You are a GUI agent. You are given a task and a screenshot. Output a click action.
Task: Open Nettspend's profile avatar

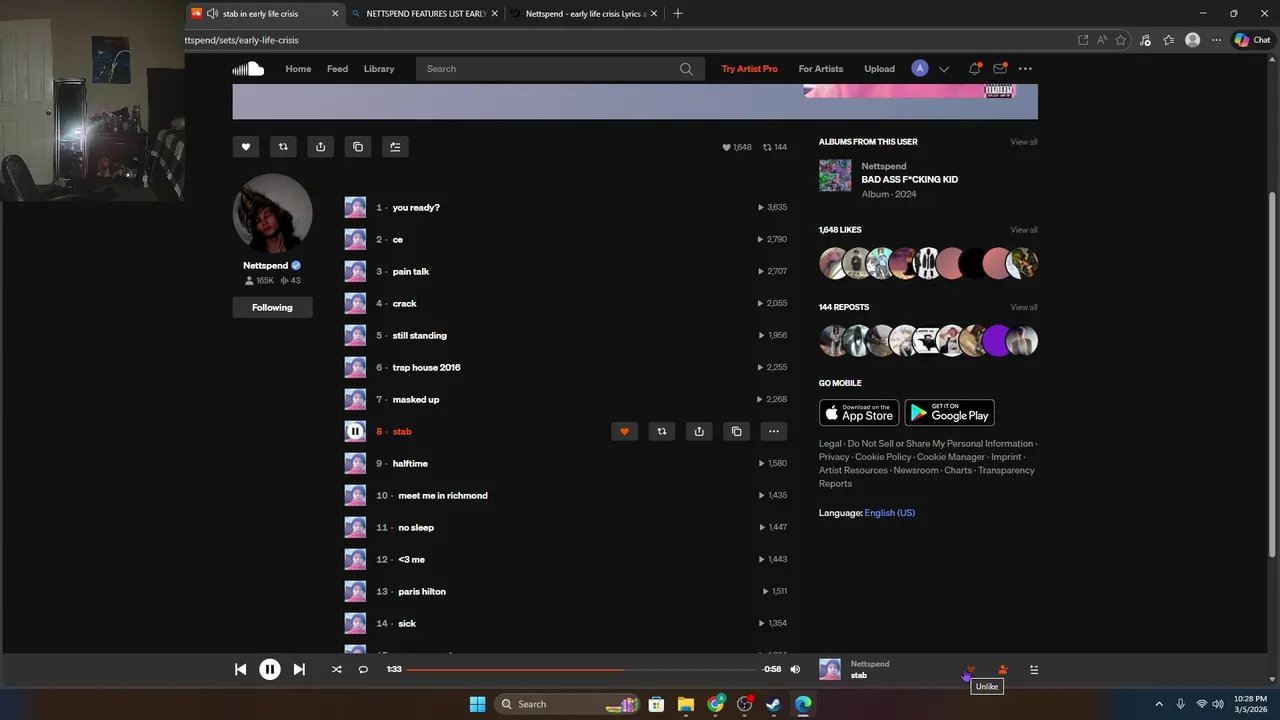[272, 213]
